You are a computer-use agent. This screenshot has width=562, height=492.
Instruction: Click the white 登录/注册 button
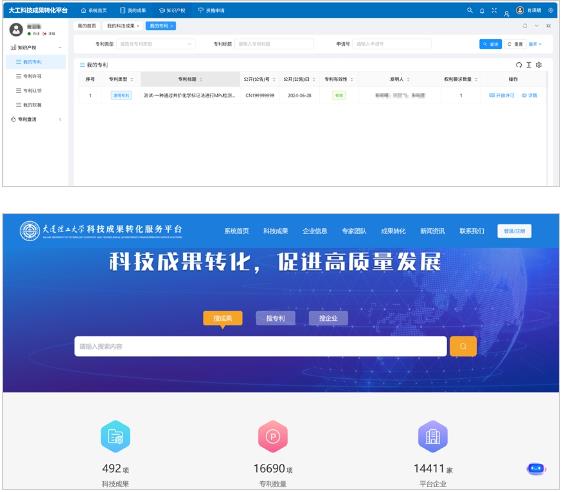click(x=514, y=231)
